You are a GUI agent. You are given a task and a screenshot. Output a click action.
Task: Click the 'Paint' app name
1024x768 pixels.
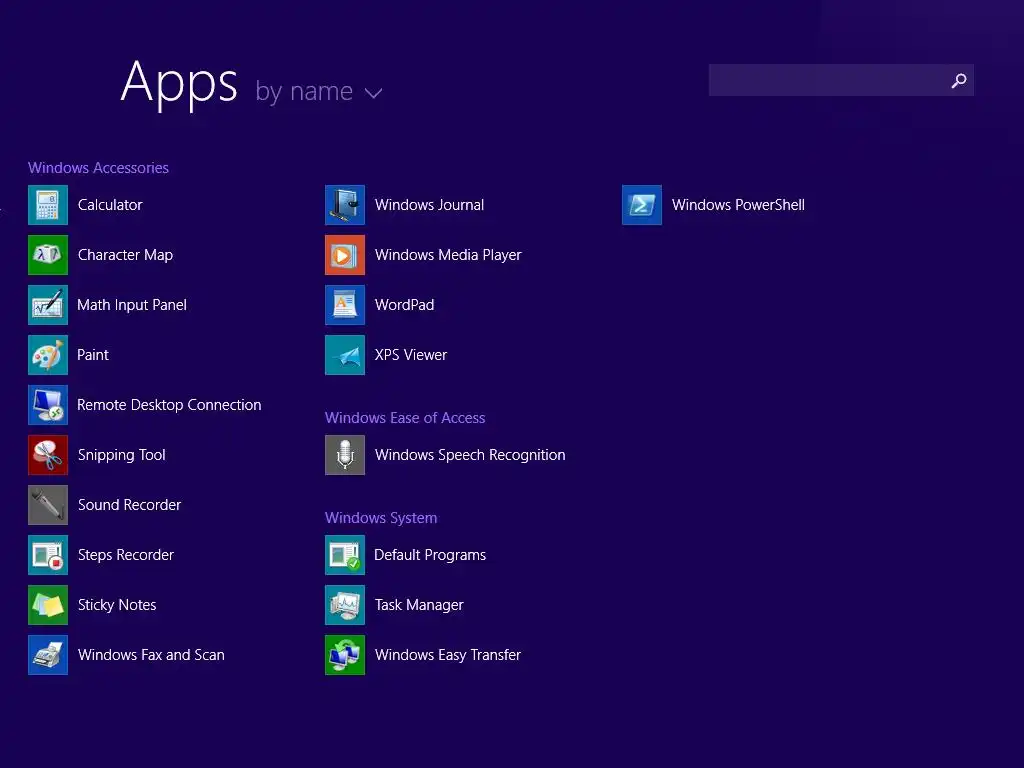click(93, 355)
